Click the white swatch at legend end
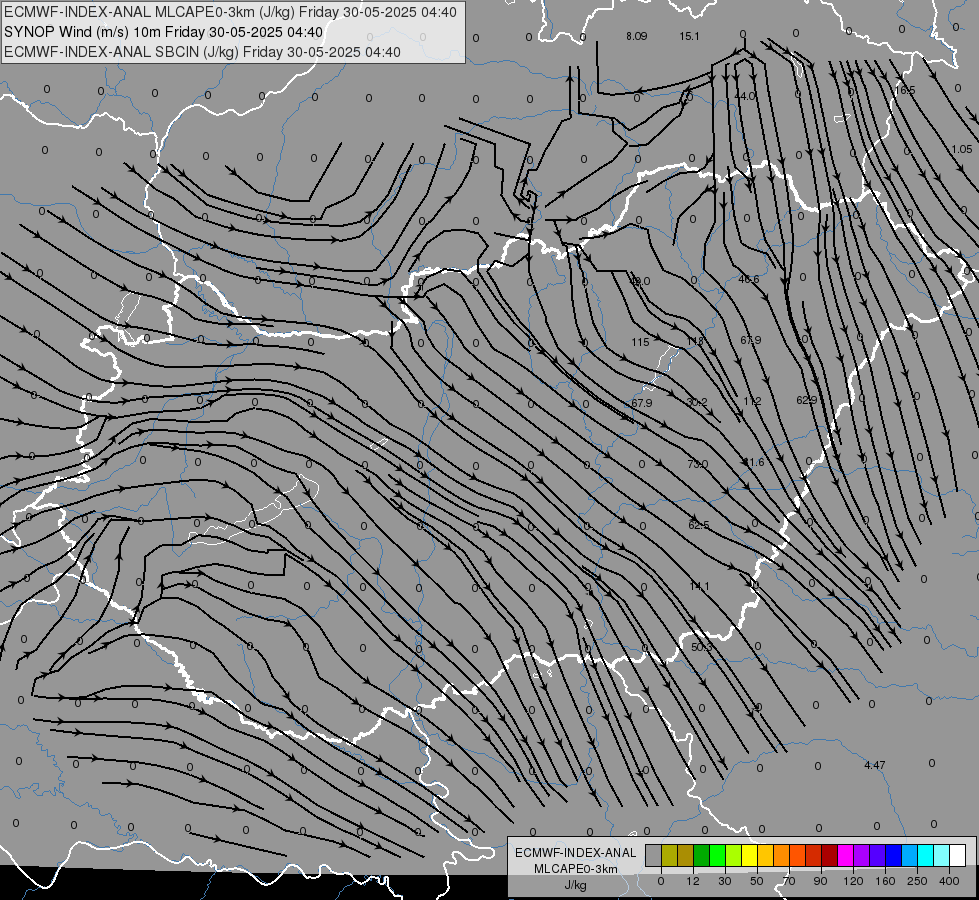Screen dimensions: 979x900 click(958, 855)
